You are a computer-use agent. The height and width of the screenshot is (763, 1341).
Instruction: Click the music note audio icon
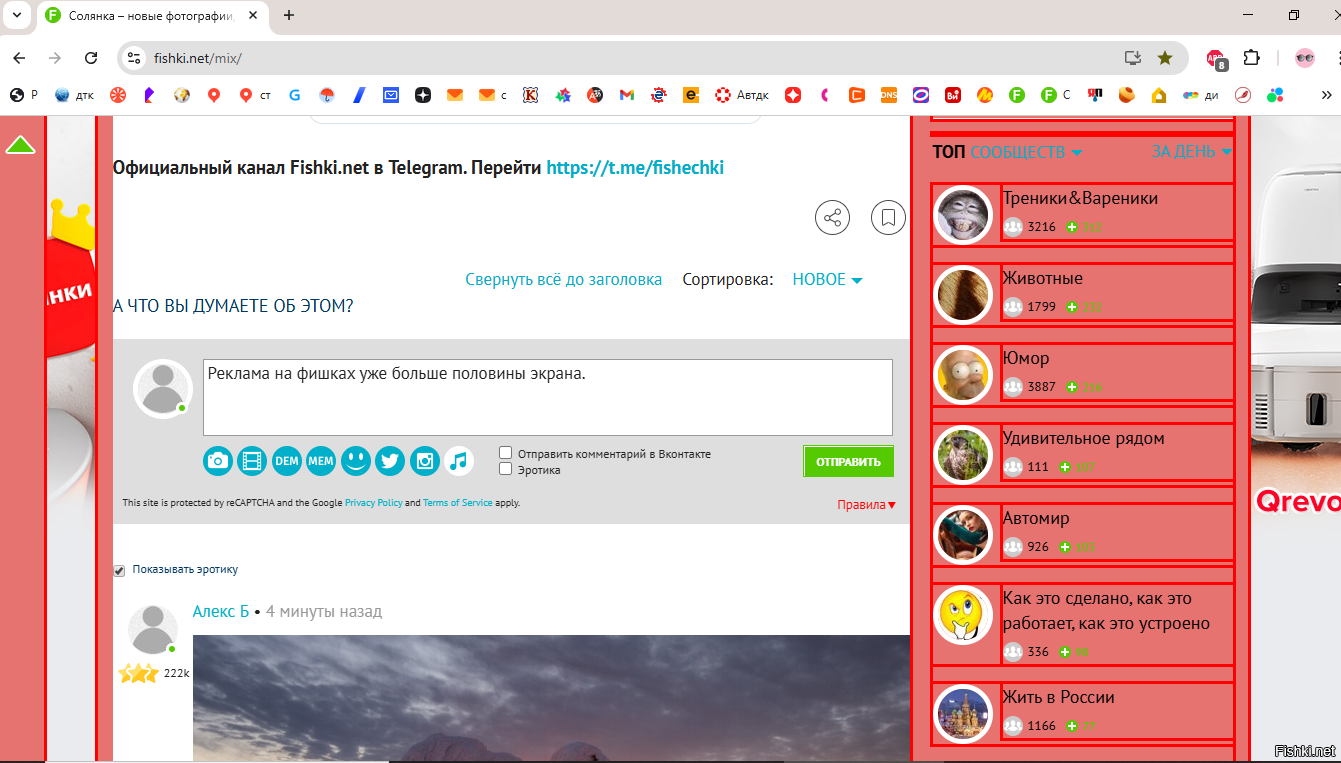458,461
